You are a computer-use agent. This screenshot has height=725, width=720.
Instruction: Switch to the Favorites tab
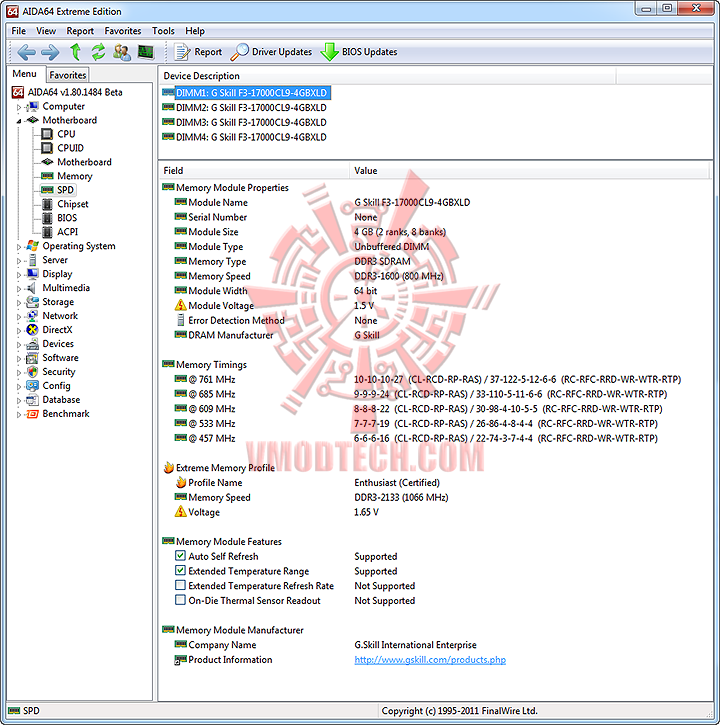point(68,75)
